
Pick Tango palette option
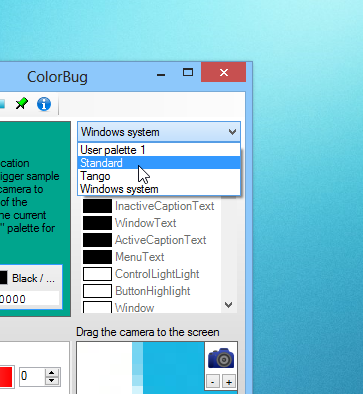(x=159, y=176)
